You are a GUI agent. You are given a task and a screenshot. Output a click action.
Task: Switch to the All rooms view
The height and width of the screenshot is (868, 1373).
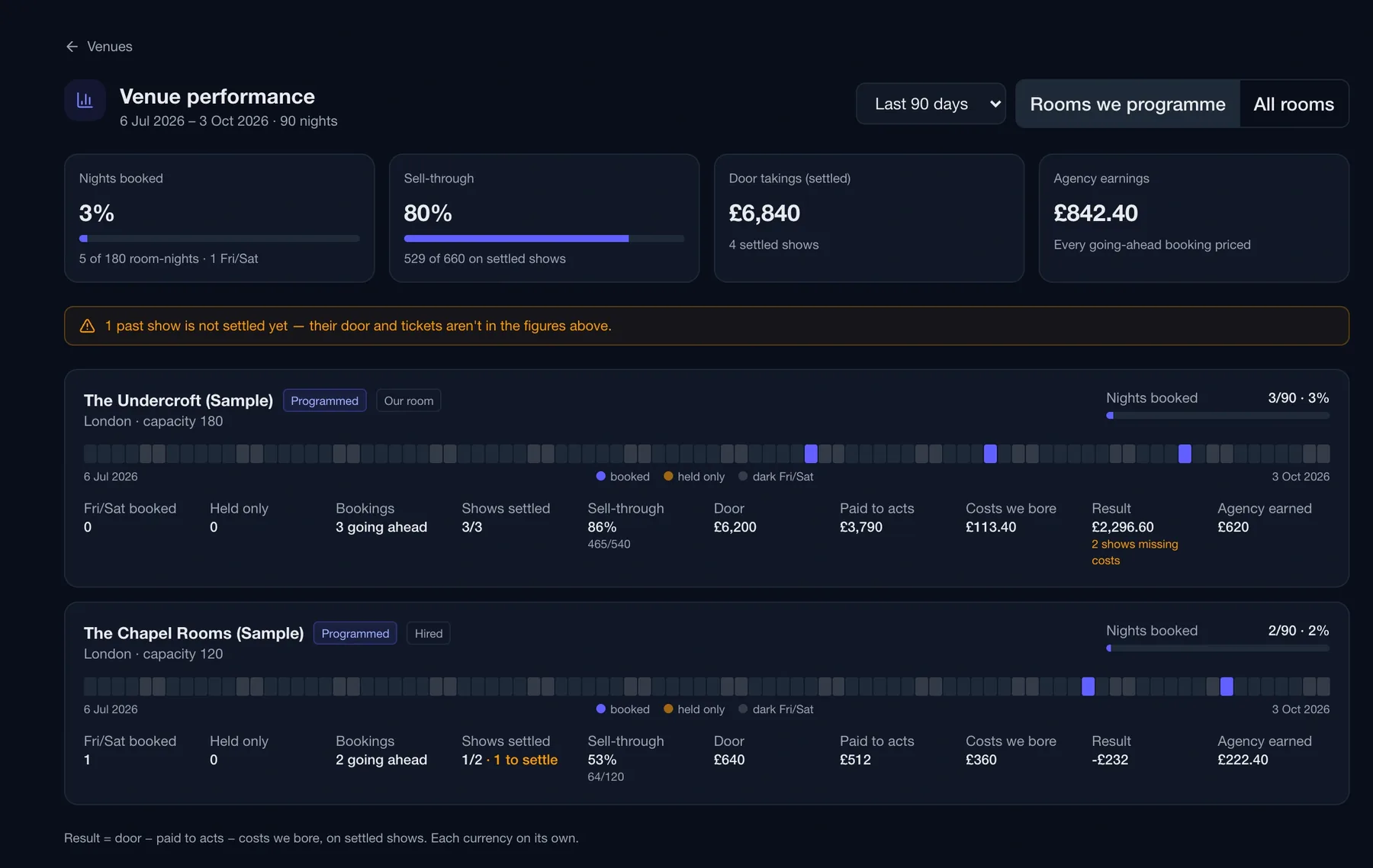[1294, 104]
